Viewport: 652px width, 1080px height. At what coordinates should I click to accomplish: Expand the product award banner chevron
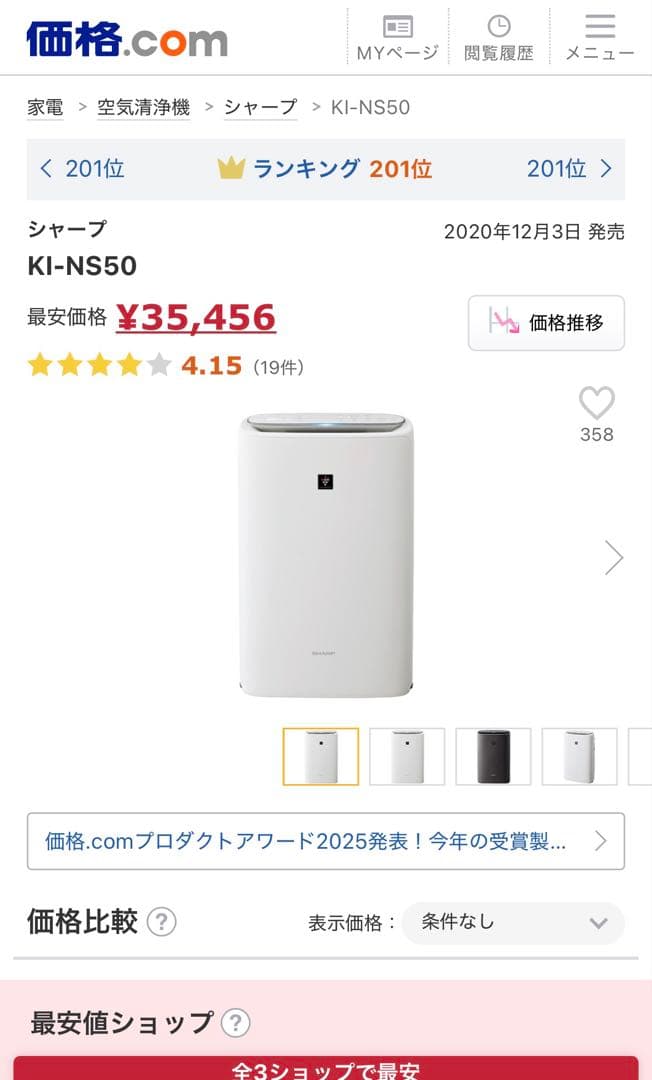pos(601,841)
